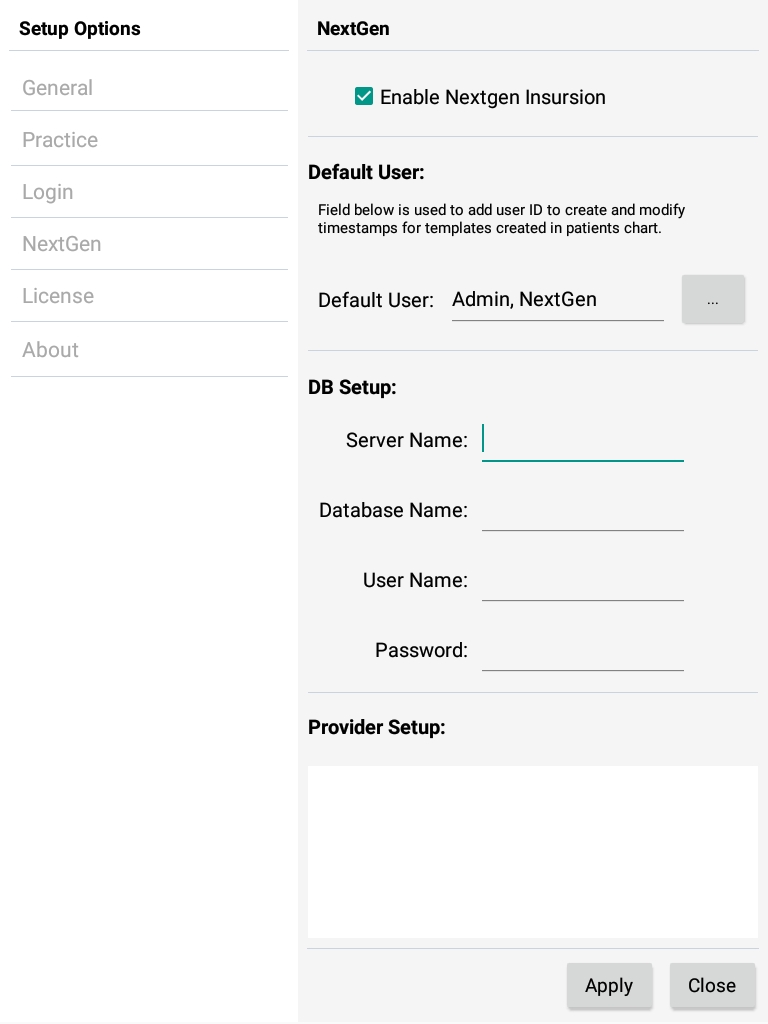The image size is (768, 1024).
Task: Click the User Name input
Action: (x=582, y=580)
